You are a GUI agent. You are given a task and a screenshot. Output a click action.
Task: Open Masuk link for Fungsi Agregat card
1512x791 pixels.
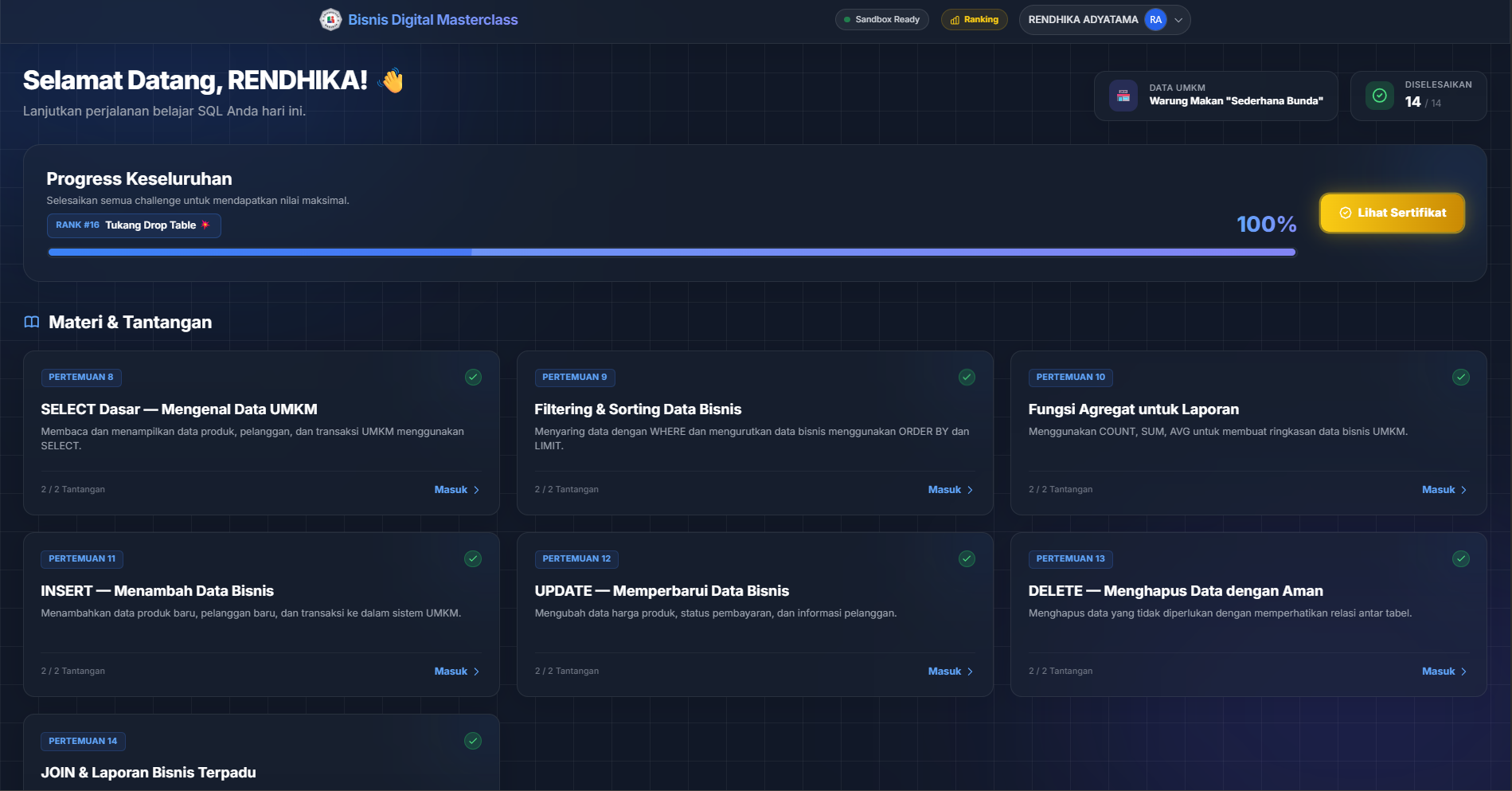pos(1444,490)
